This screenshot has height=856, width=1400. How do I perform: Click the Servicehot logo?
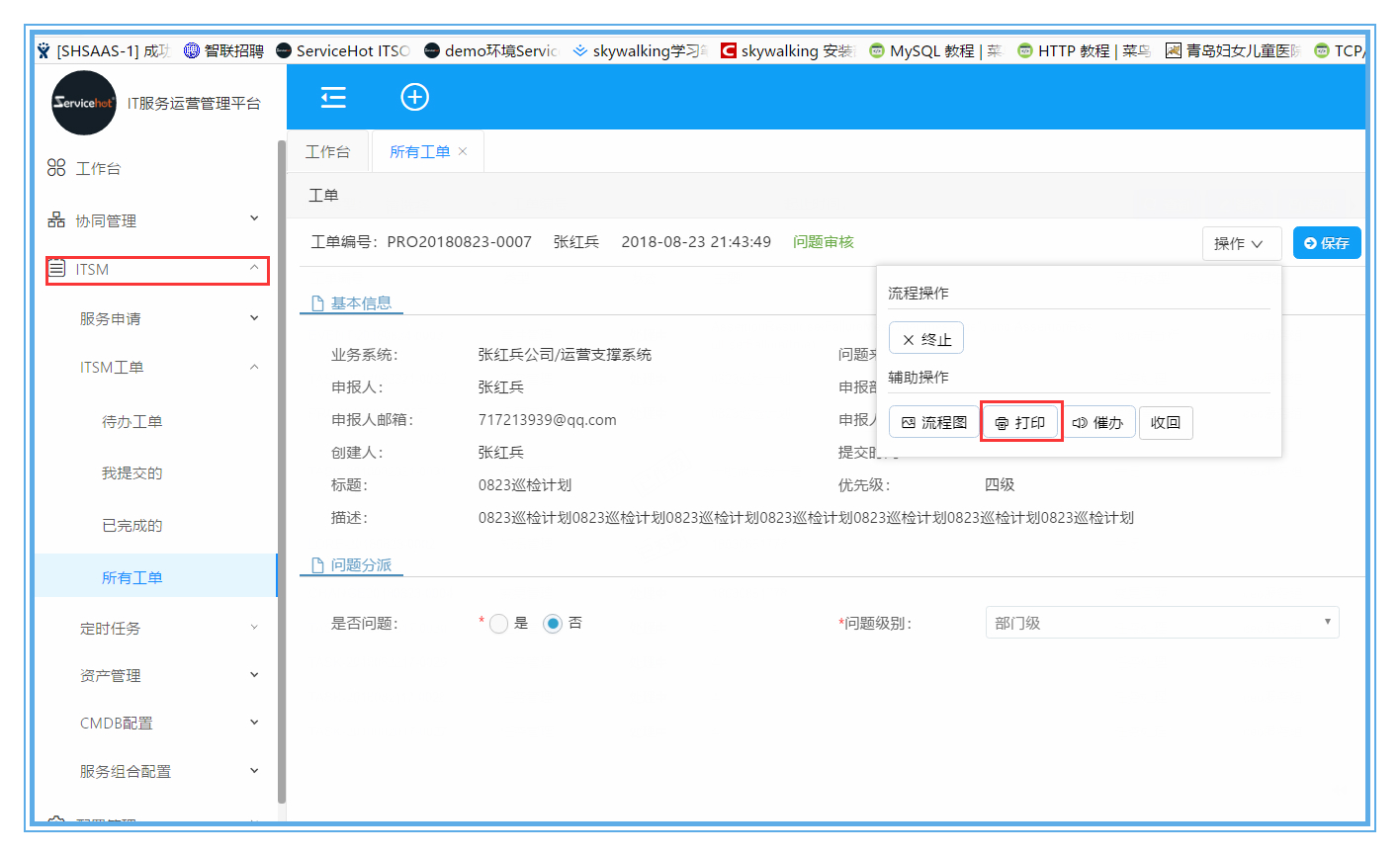coord(84,103)
